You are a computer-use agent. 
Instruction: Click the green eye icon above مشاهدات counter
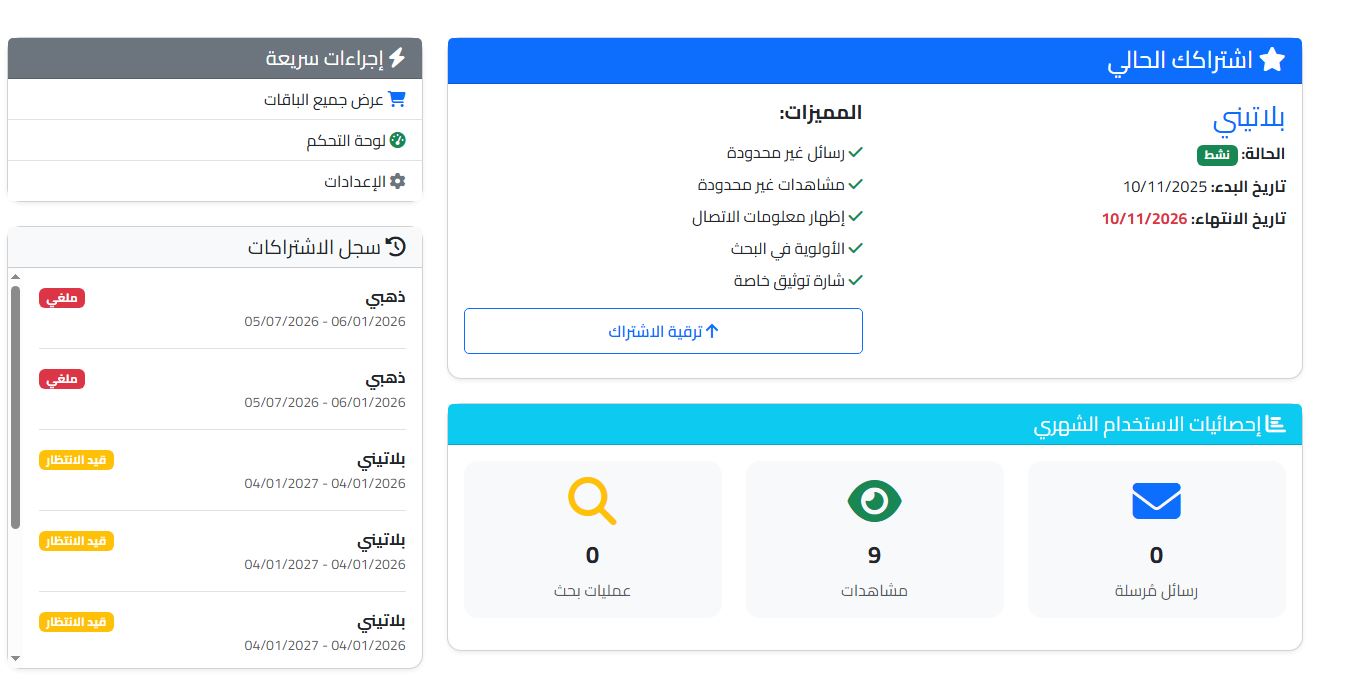pos(874,501)
